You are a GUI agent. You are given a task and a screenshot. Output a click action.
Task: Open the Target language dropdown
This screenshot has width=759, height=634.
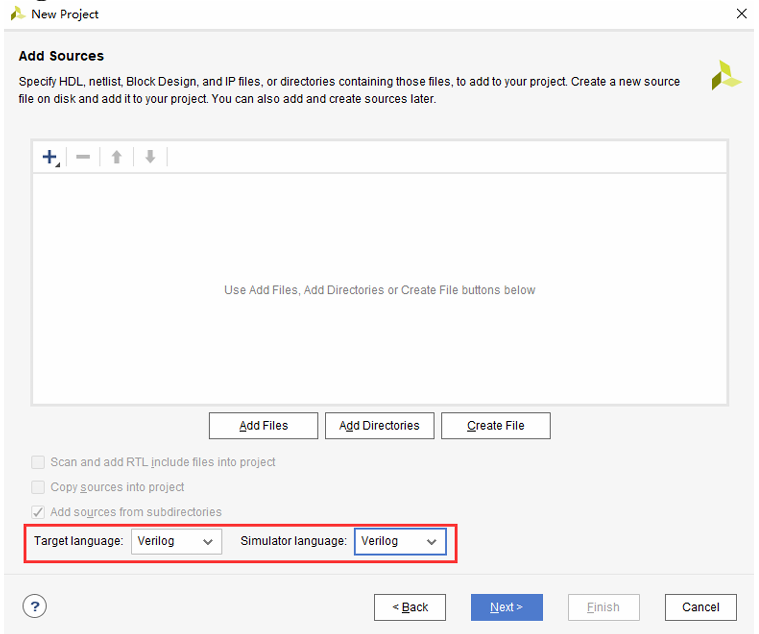pyautogui.click(x=177, y=541)
